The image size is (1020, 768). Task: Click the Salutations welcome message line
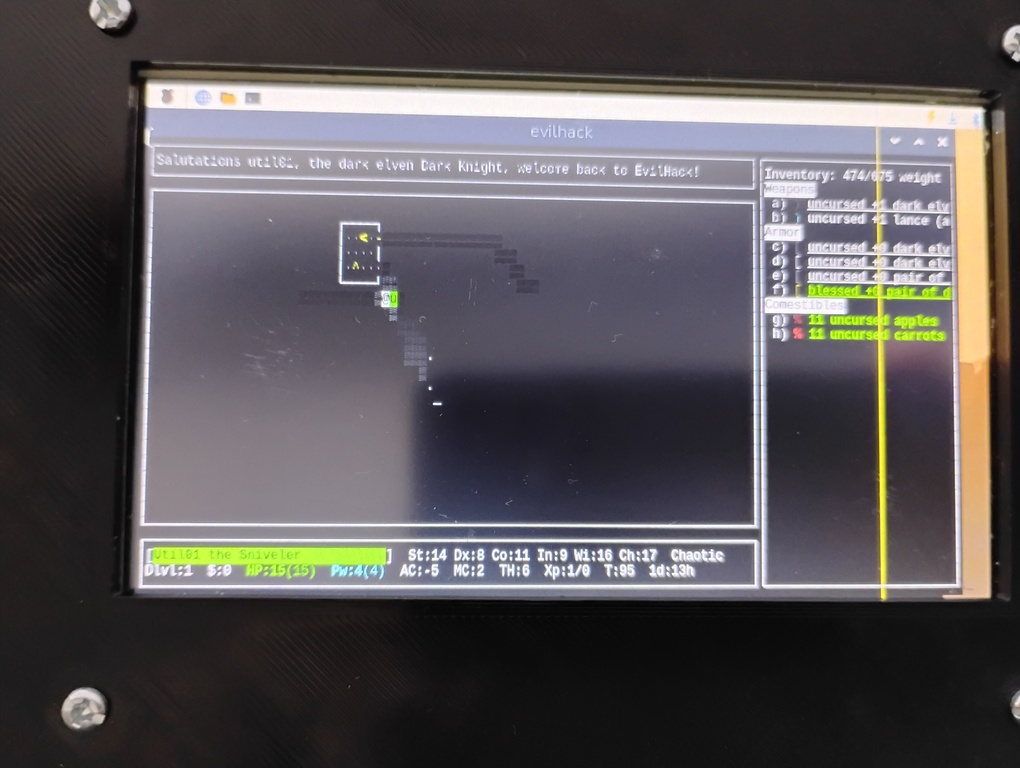click(428, 166)
